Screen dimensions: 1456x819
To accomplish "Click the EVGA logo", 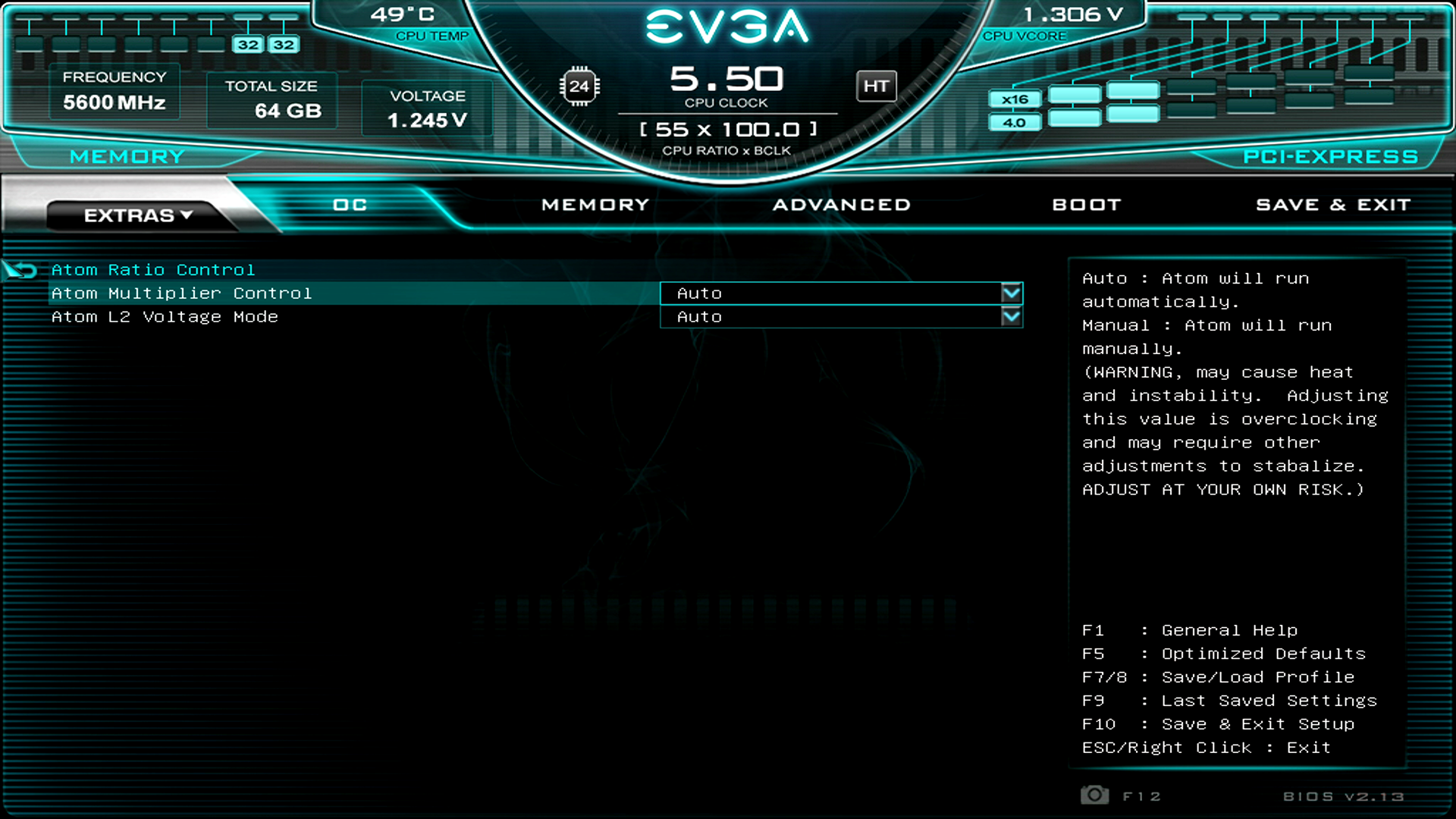I will 727,27.
